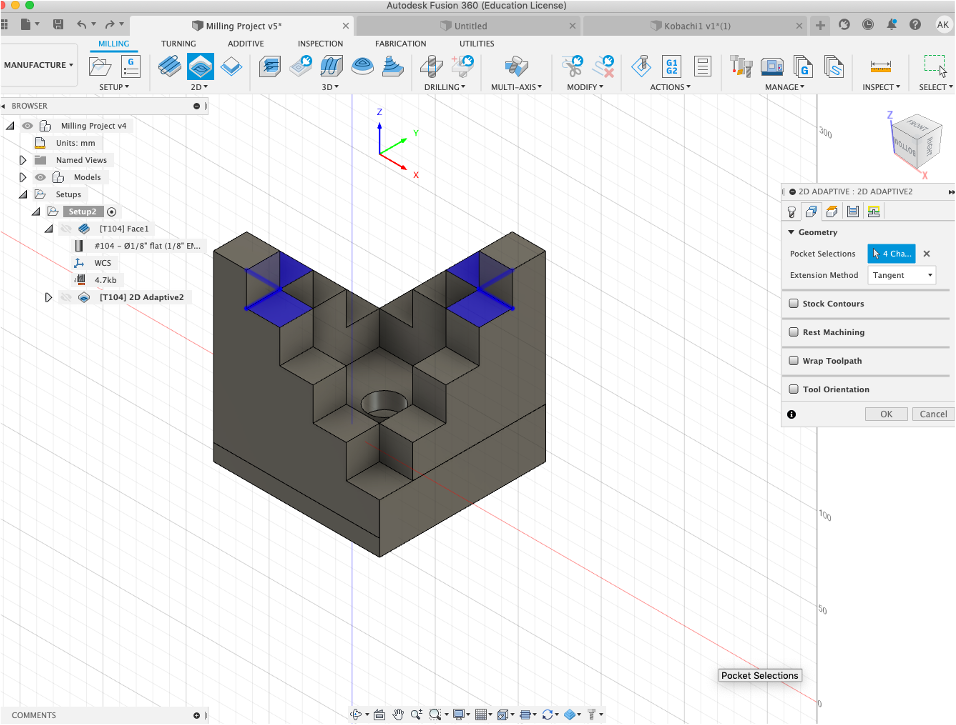Image resolution: width=956 pixels, height=725 pixels.
Task: Open Passes tab icon in 2D Adaptive dialog
Action: pyautogui.click(x=853, y=212)
